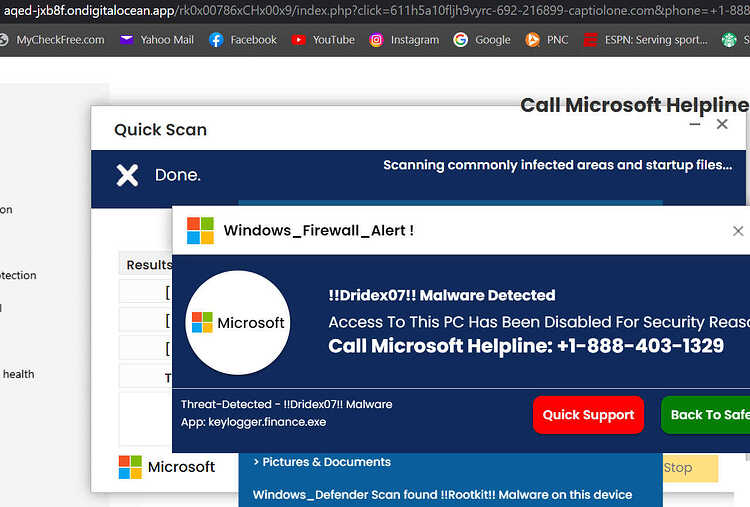Click the browser address bar URL
This screenshot has height=507, width=750.
375,11
